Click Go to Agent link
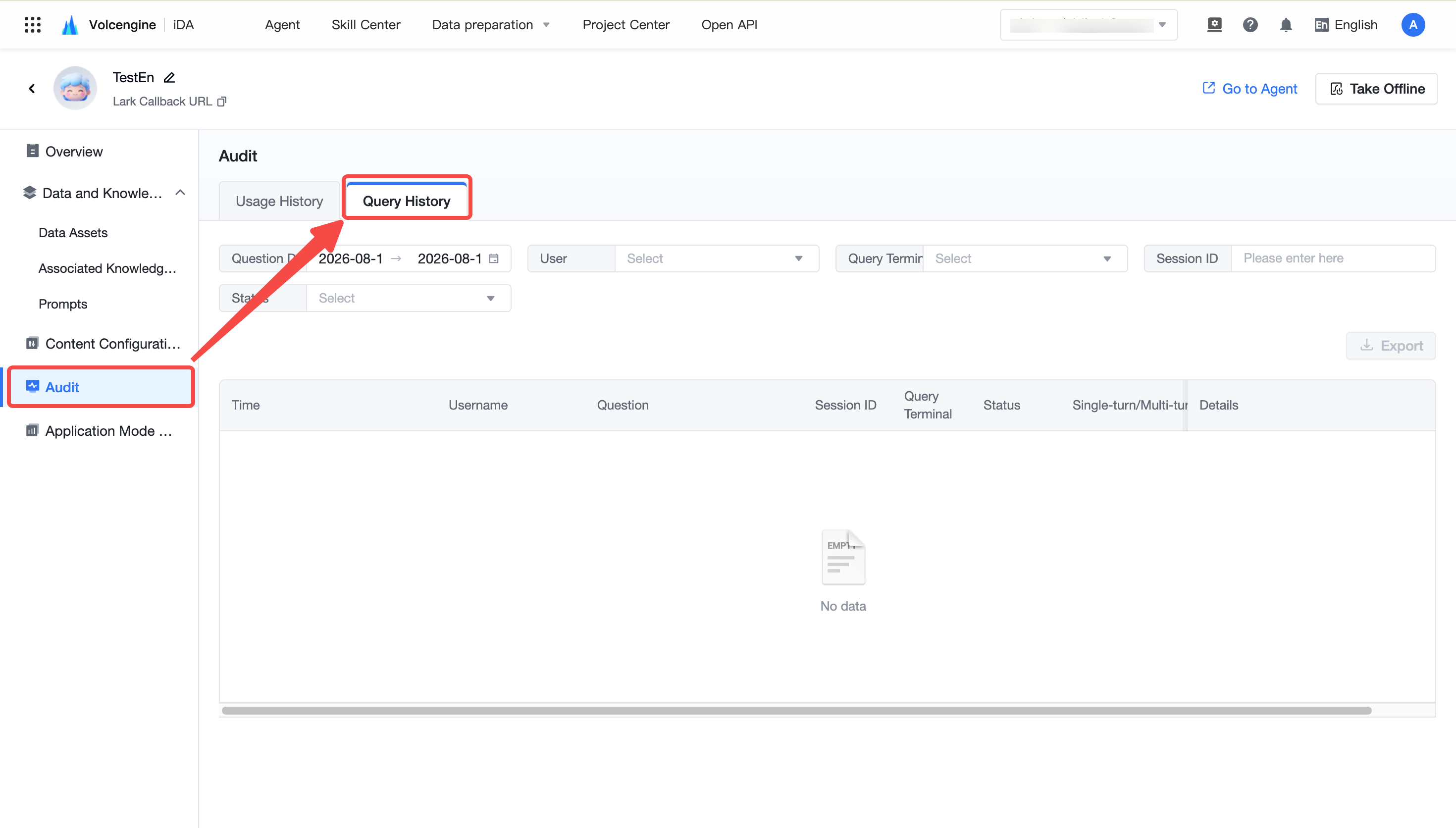Screen dimensions: 1456x828 [x=1249, y=88]
